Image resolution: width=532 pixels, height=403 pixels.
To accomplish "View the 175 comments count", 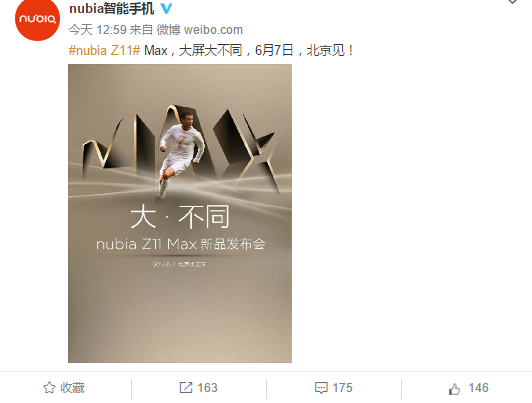I will 342,388.
